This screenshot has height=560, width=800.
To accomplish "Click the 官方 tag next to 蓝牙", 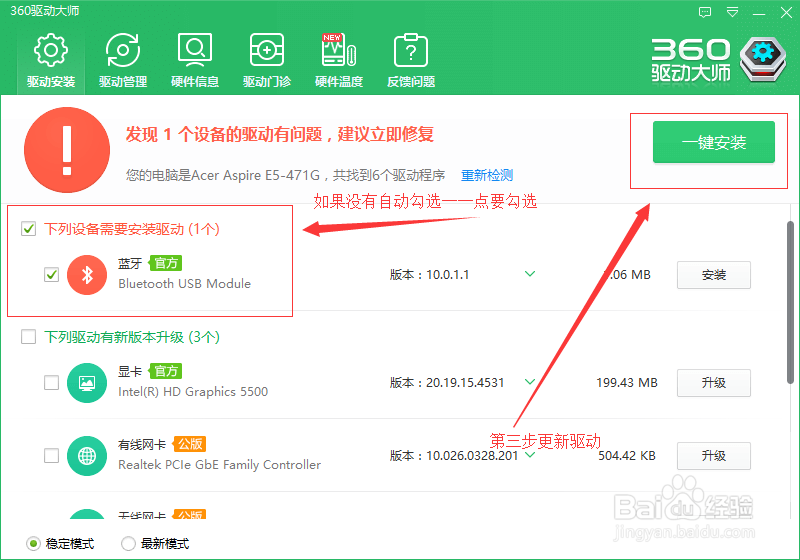I will (165, 263).
